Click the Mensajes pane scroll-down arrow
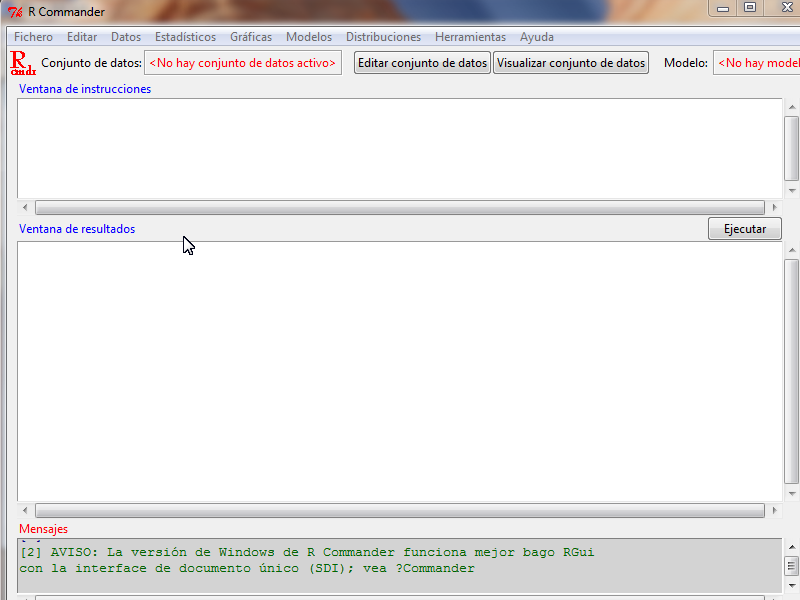Image resolution: width=800 pixels, height=600 pixels. [792, 585]
